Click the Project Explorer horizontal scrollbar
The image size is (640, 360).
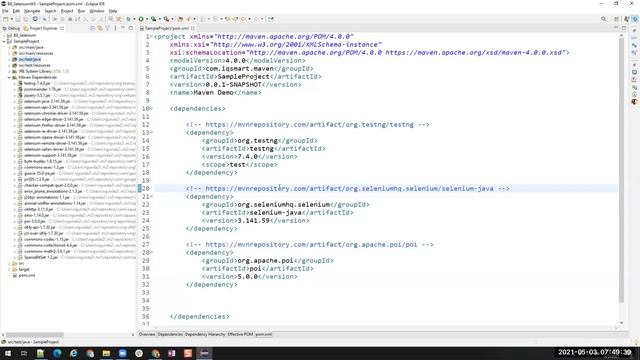pos(35,335)
